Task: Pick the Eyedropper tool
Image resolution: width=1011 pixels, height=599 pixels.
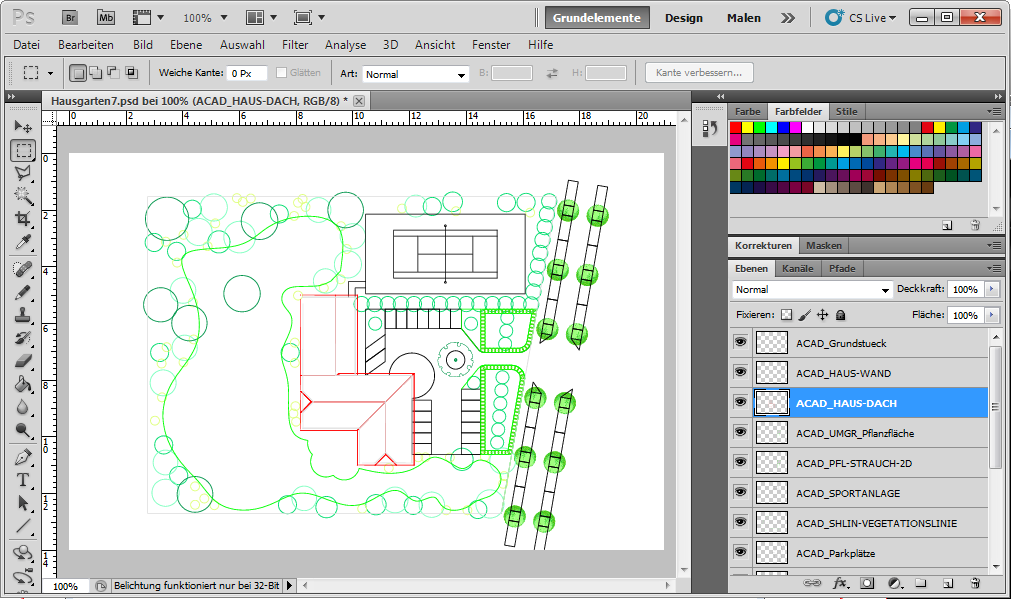Action: pyautogui.click(x=23, y=243)
